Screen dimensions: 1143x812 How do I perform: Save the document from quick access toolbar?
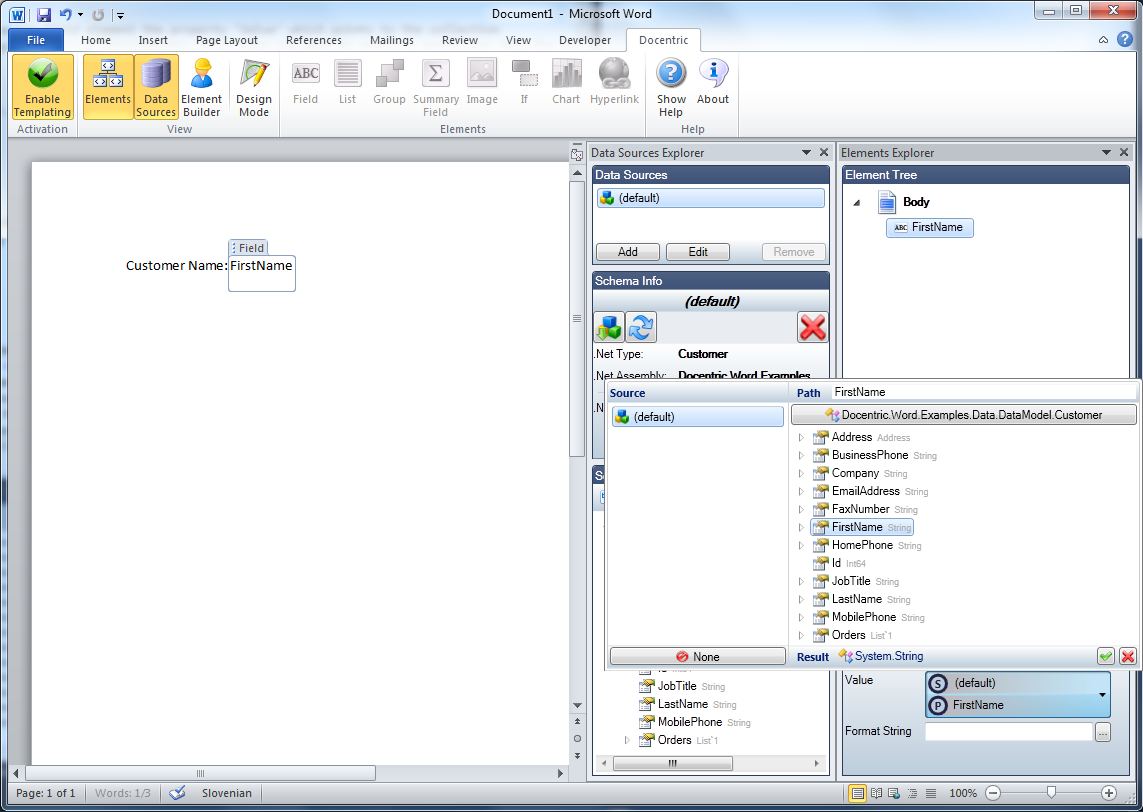point(44,14)
